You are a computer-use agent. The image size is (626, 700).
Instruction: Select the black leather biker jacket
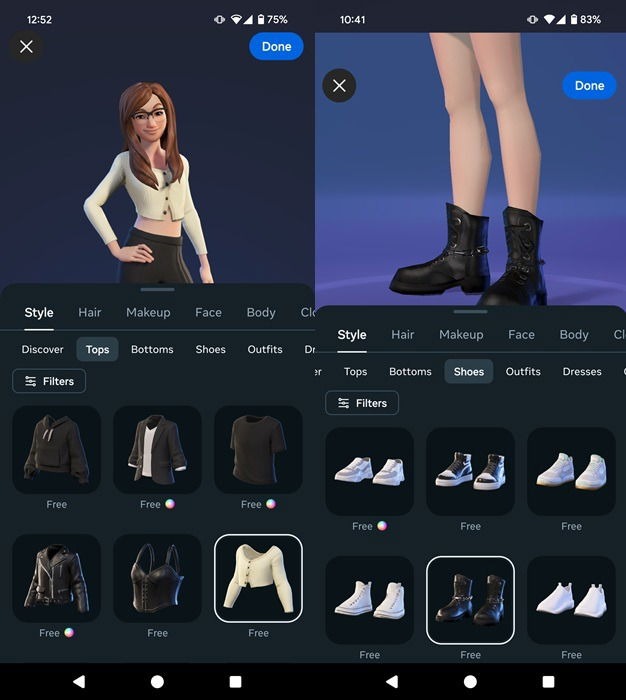pyautogui.click(x=57, y=578)
